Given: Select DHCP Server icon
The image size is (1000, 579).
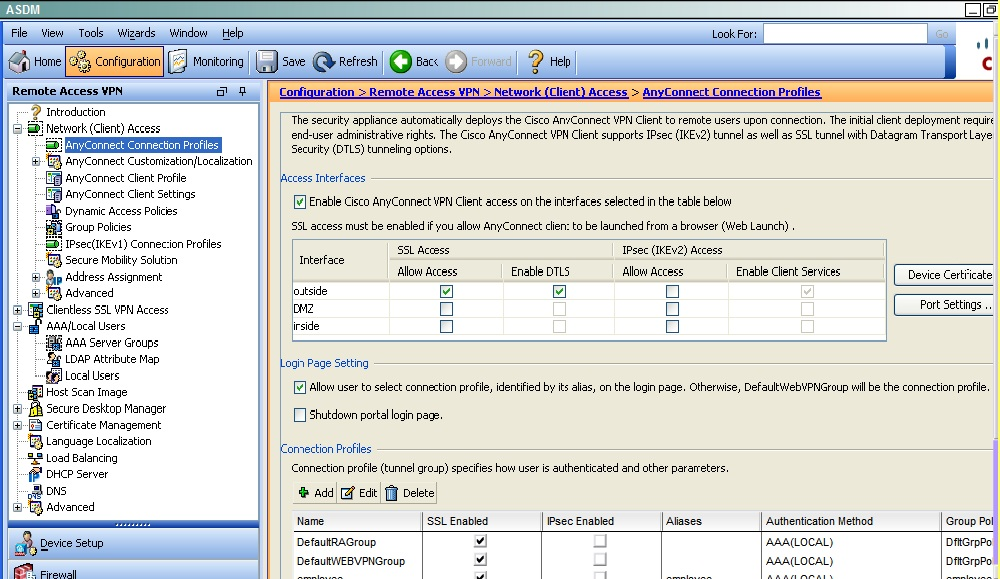Looking at the screenshot, I should click(35, 474).
